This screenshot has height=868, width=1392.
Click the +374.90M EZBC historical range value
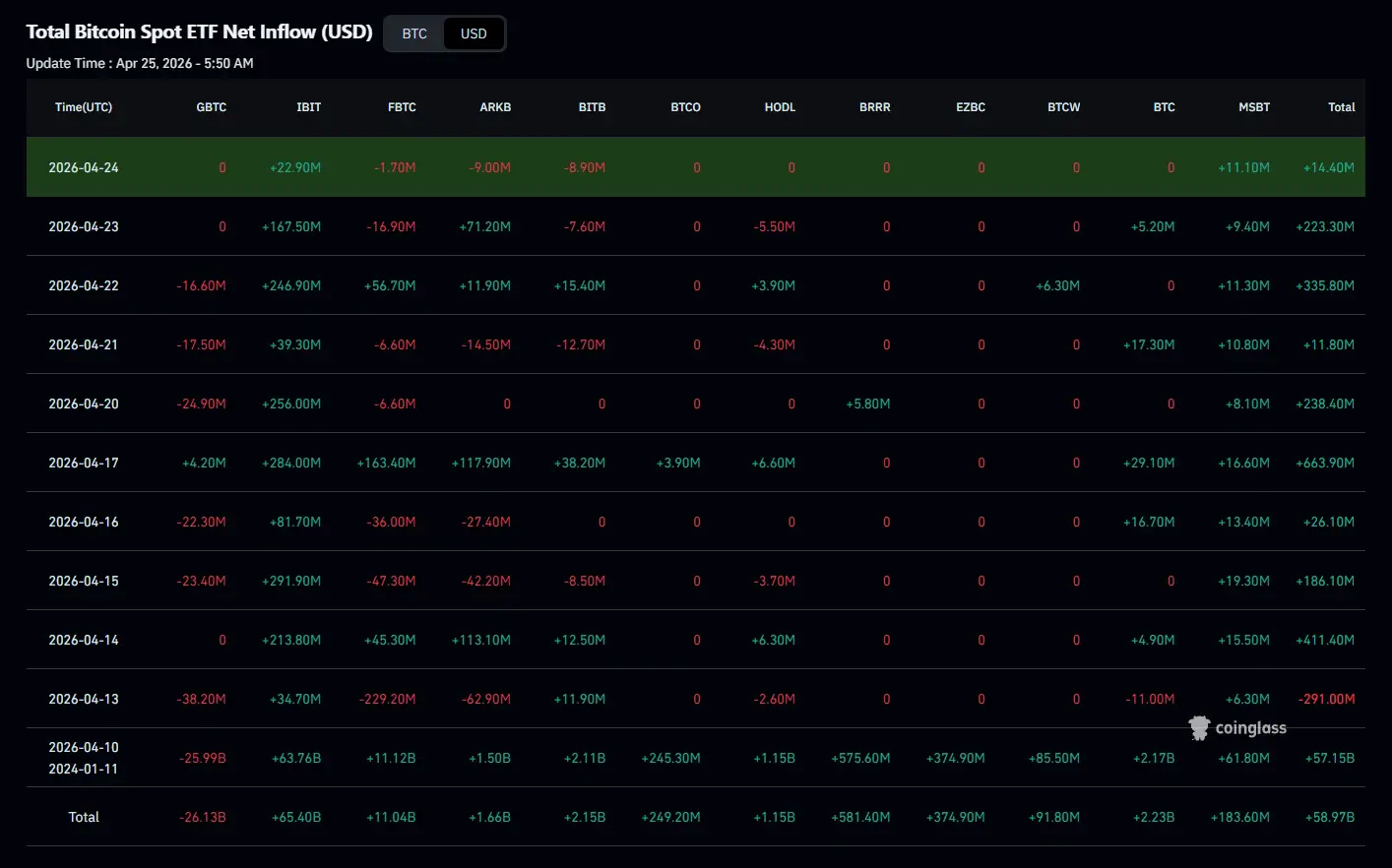(956, 758)
